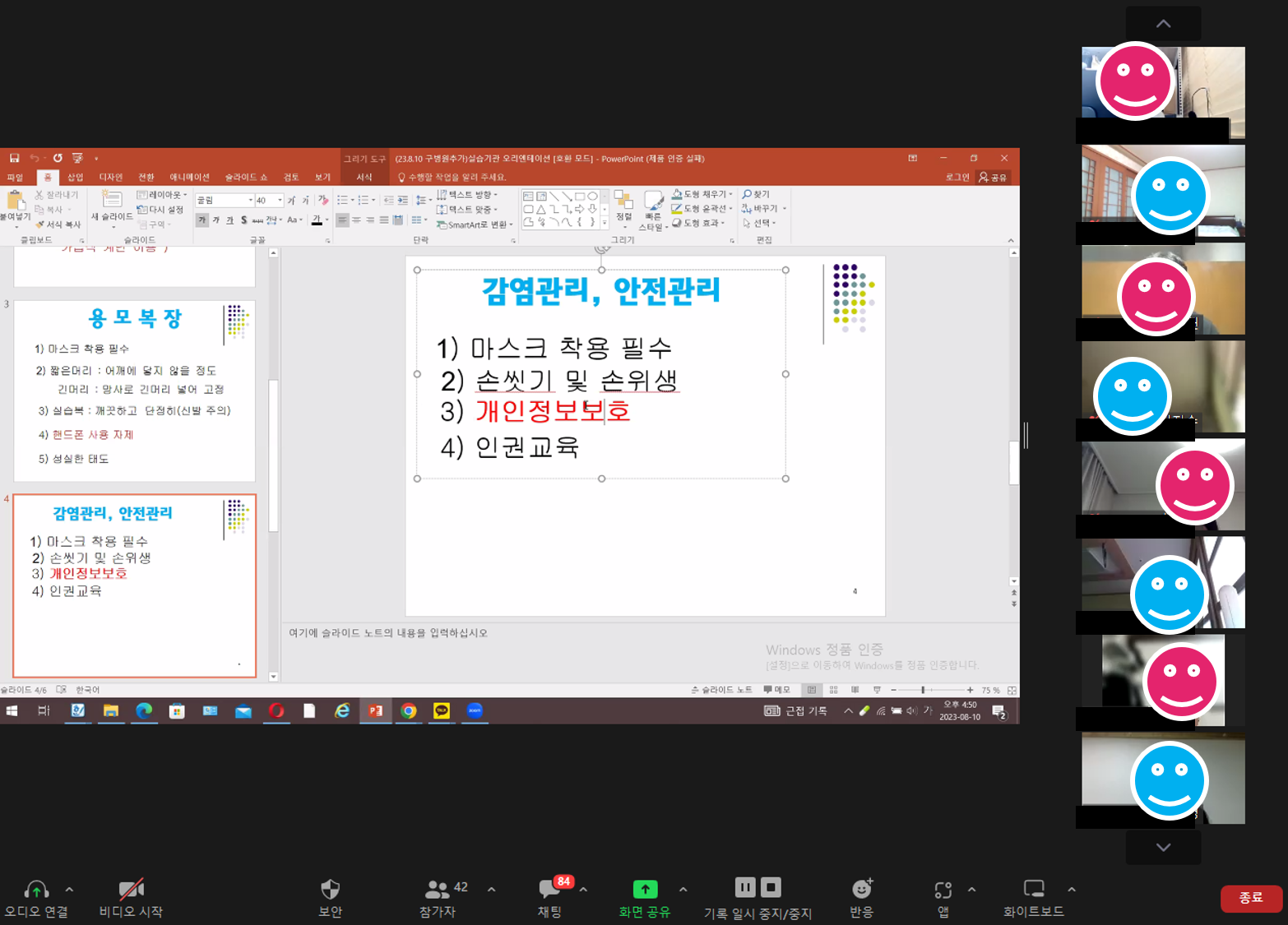Click fit slide to window icon
The width and height of the screenshot is (1288, 925).
(1012, 690)
